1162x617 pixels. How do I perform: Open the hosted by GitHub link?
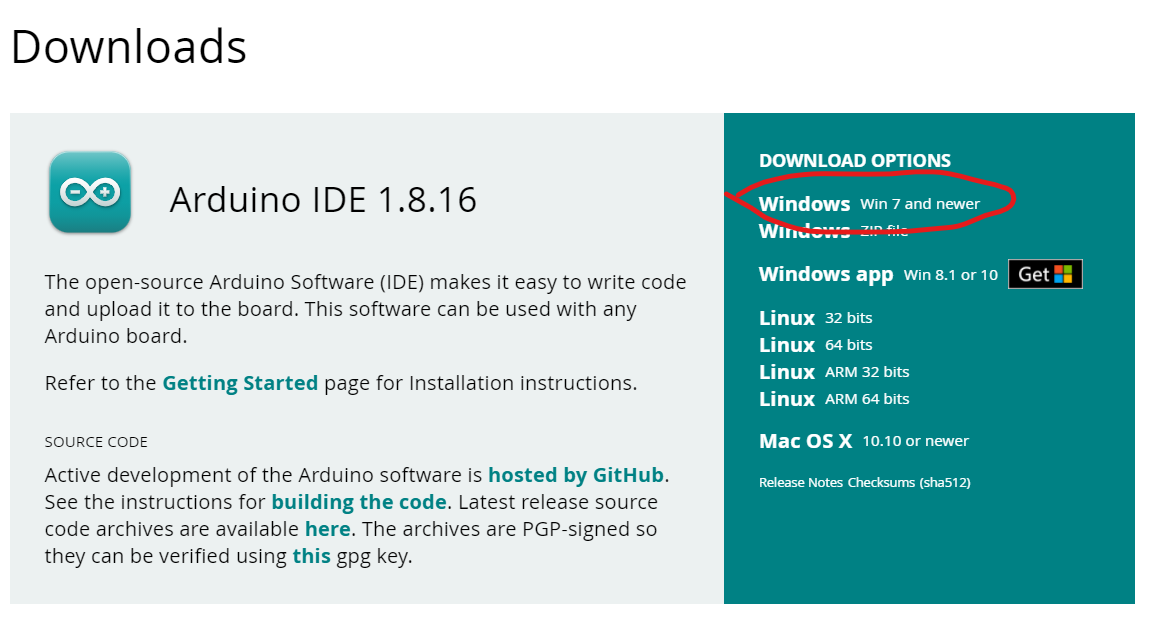(575, 475)
